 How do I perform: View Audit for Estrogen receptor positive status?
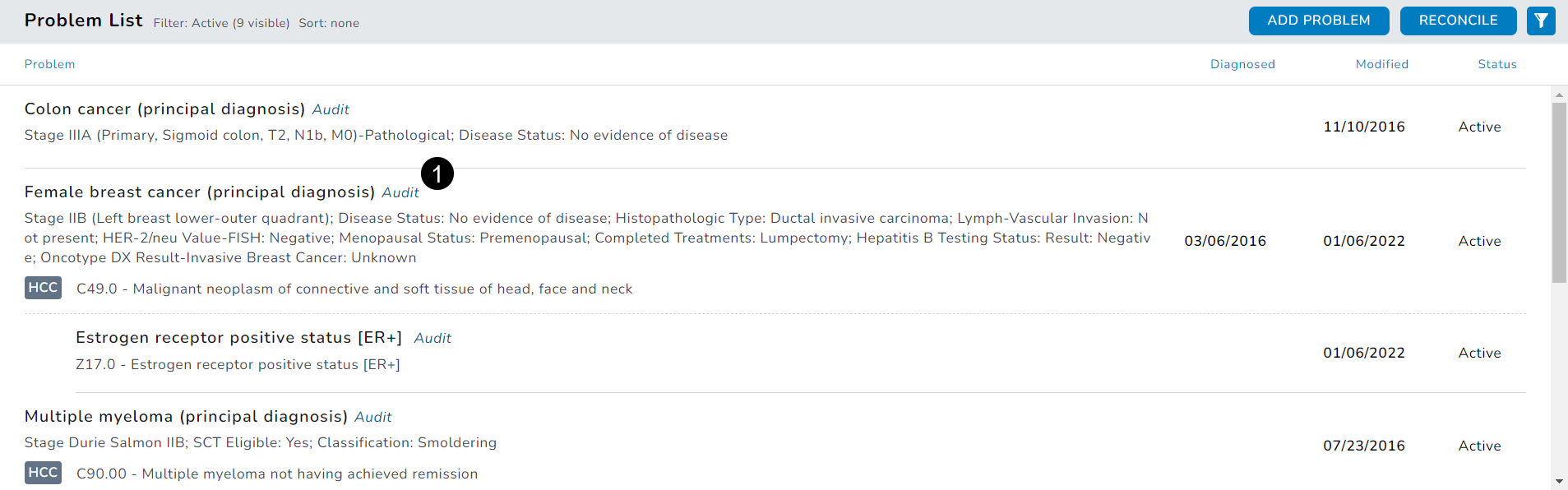(x=432, y=338)
